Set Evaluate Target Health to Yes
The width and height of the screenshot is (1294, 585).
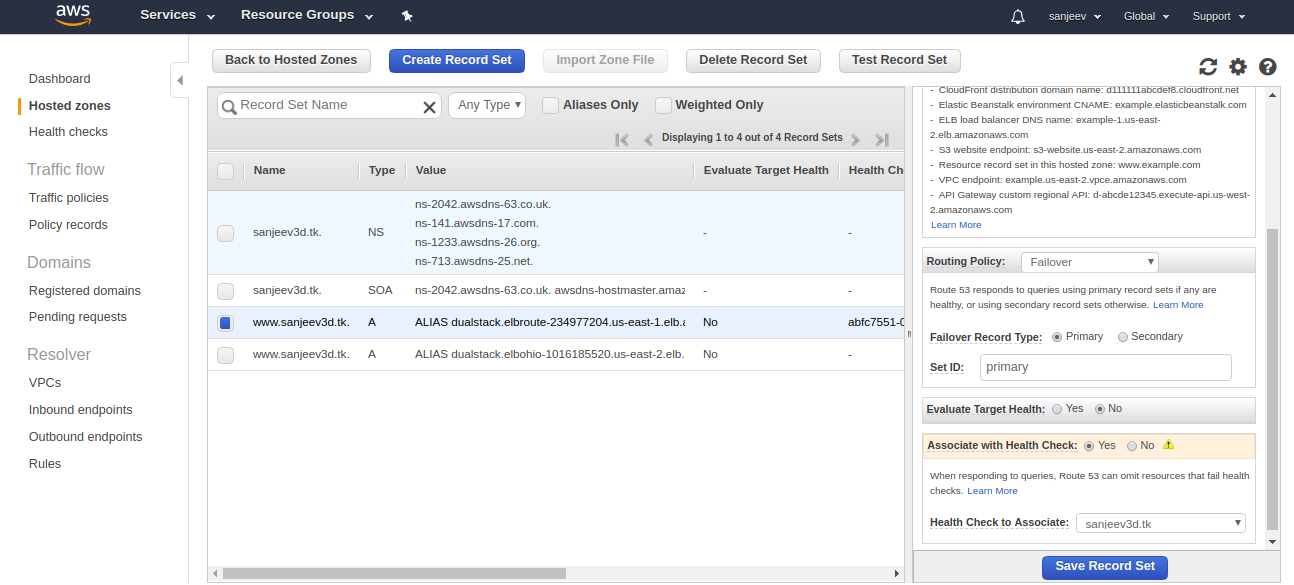tap(1056, 409)
